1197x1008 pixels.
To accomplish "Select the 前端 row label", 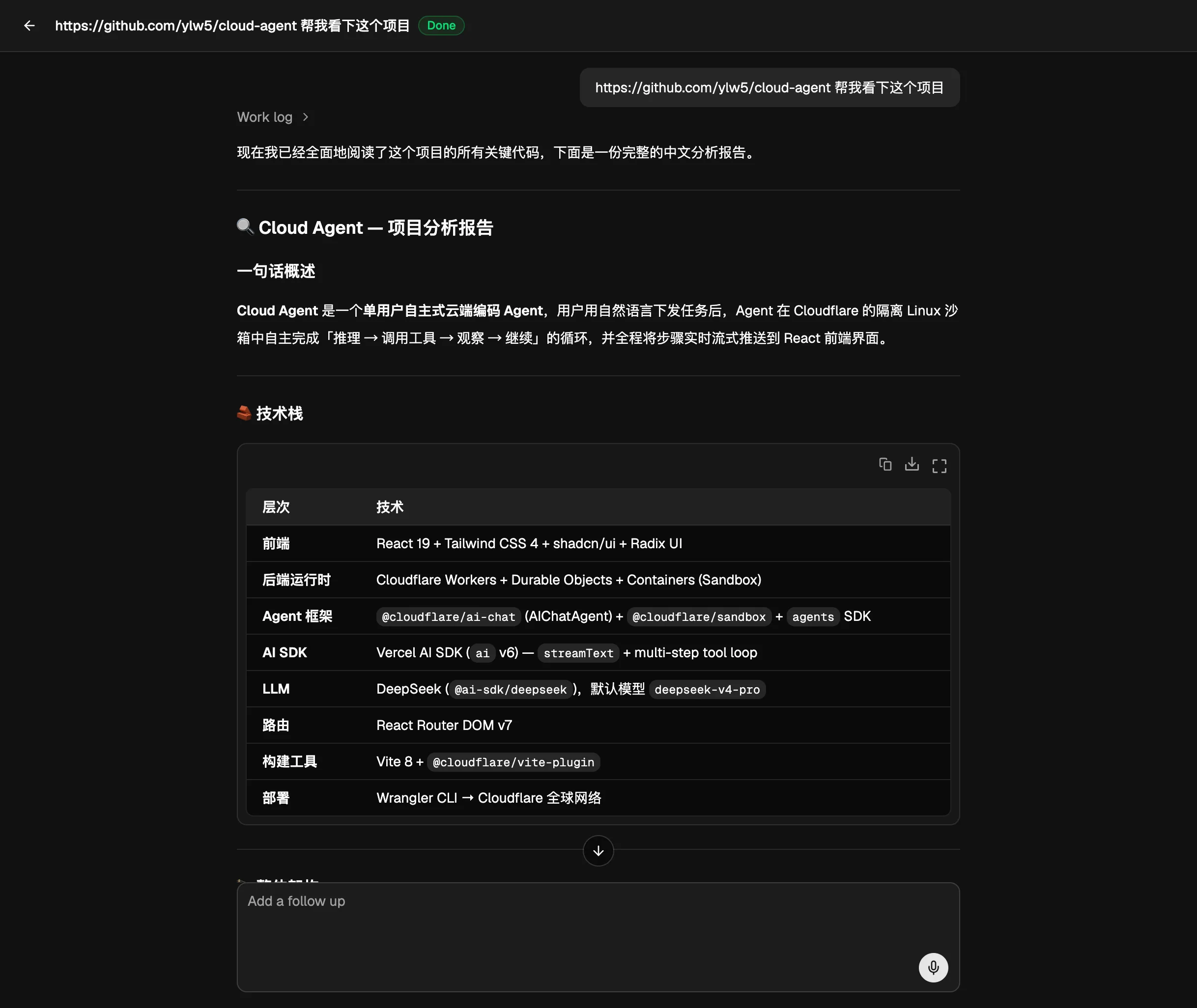I will tap(276, 543).
